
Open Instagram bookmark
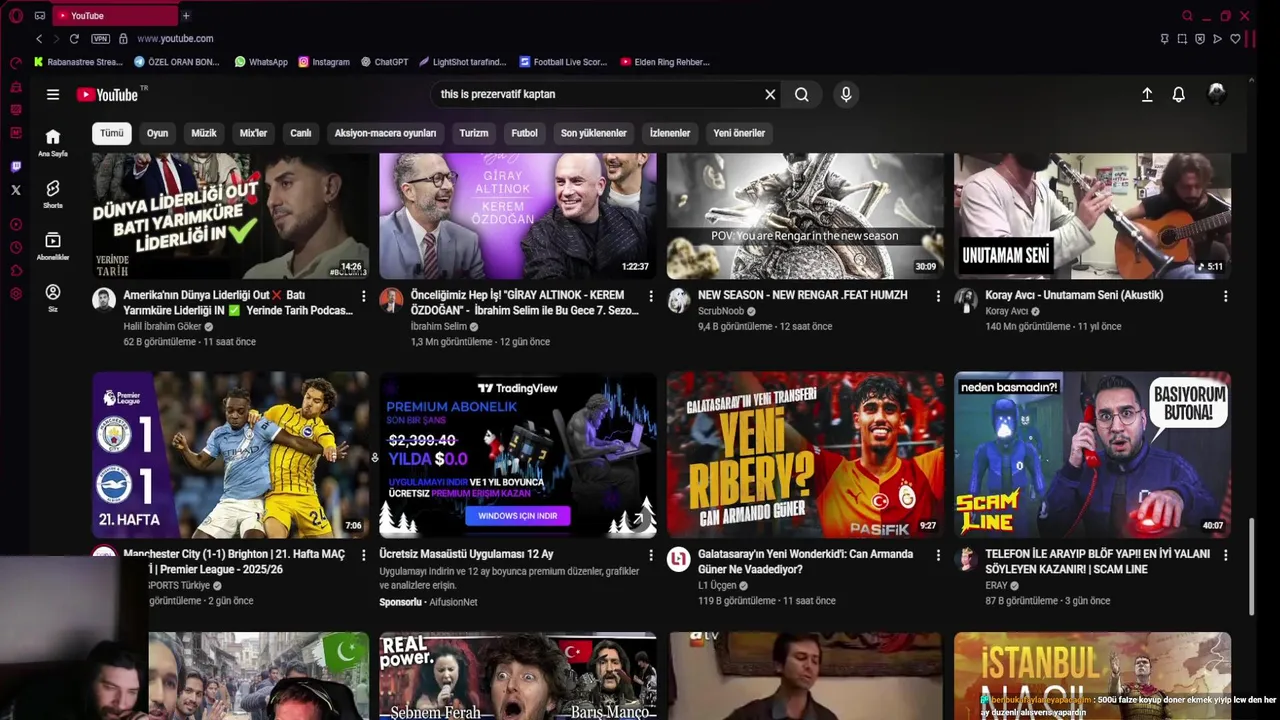click(324, 62)
